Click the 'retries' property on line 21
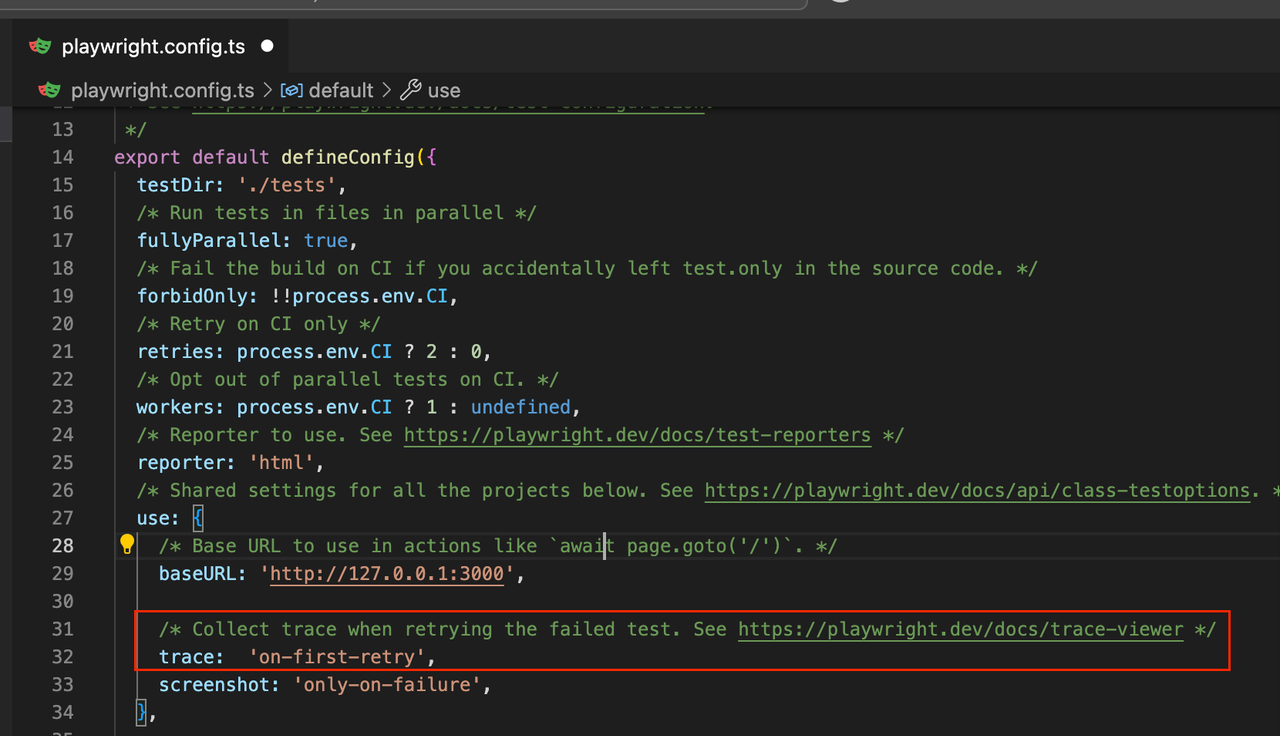 tap(176, 352)
